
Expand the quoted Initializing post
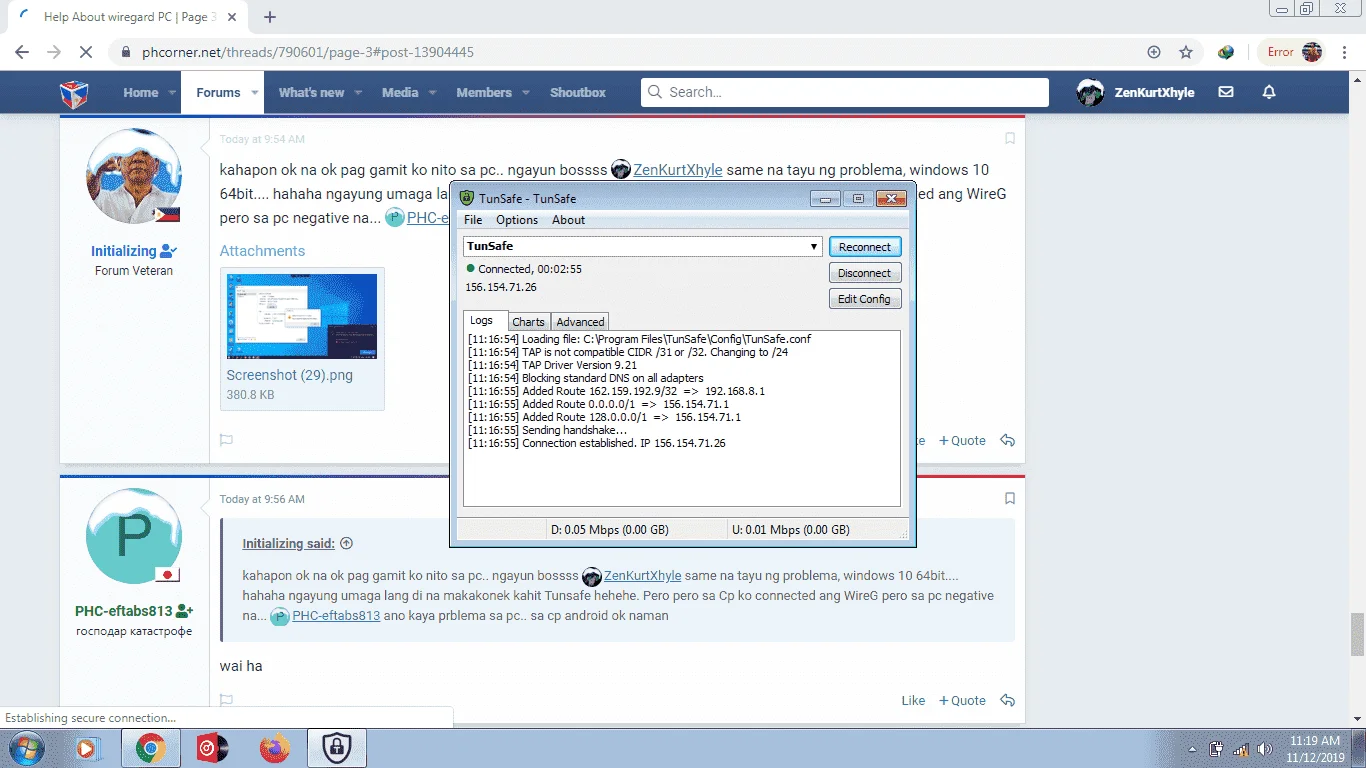tap(347, 544)
